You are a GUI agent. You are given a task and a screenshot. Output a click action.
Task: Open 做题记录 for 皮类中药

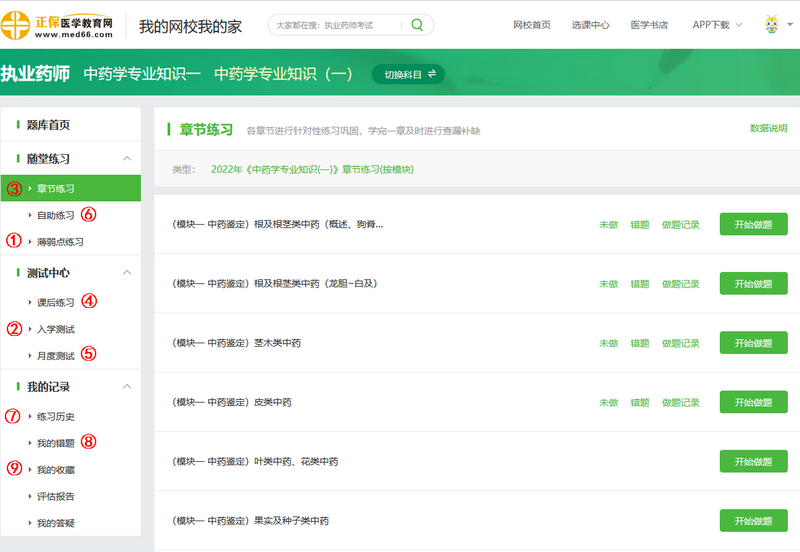680,403
